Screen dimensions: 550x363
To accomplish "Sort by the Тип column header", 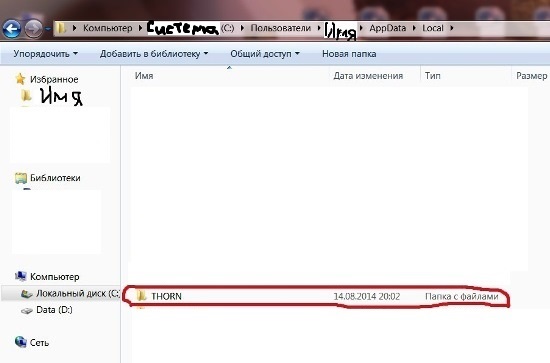I will [432, 76].
